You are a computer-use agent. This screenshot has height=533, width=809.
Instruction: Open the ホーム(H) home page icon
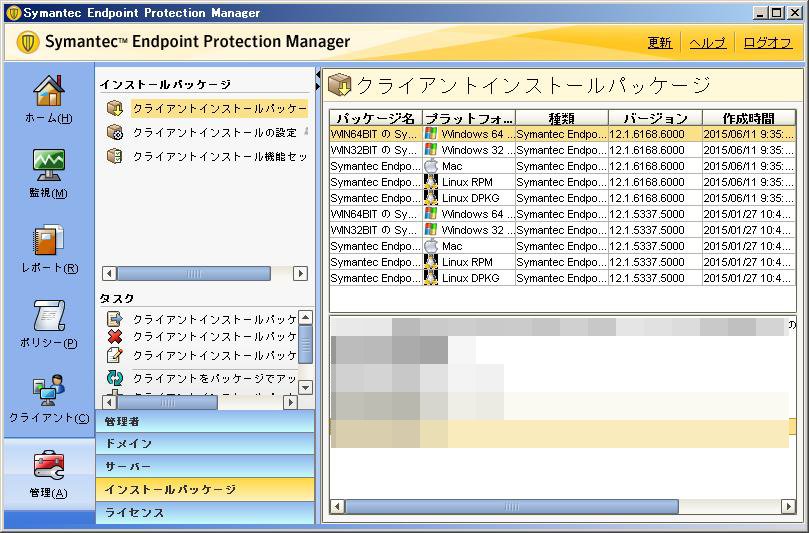[48, 91]
